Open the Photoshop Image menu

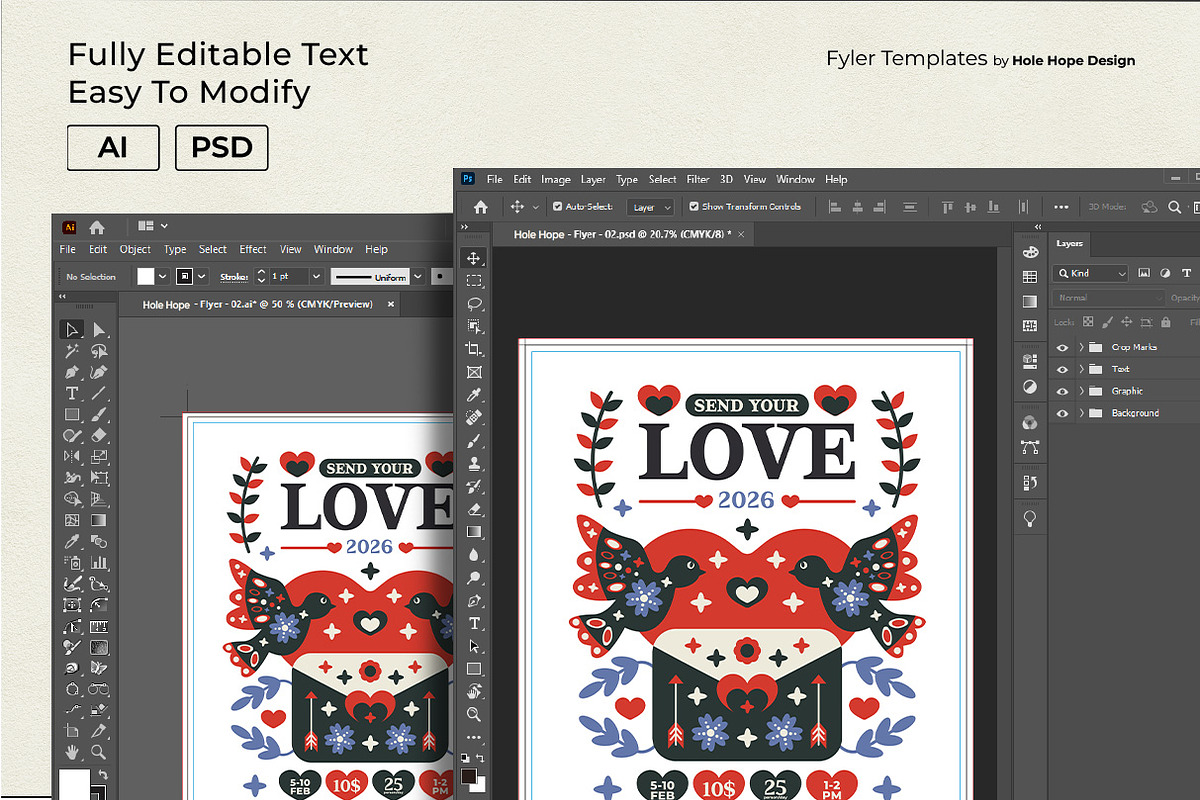556,180
